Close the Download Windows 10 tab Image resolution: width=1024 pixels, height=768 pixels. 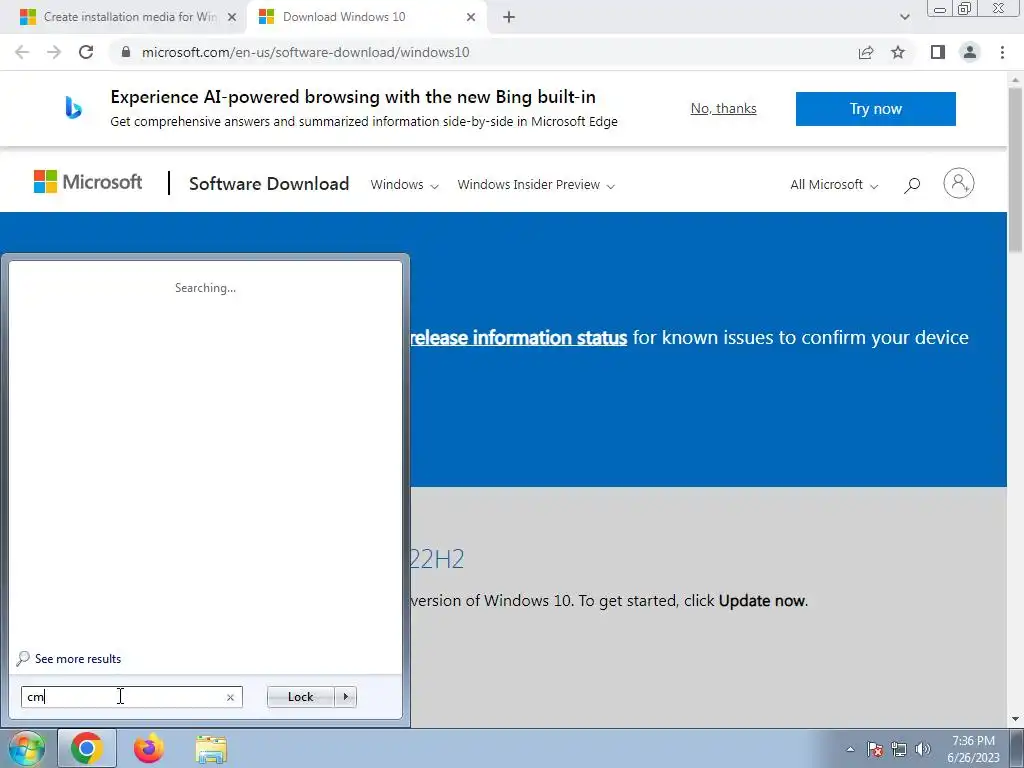[x=471, y=17]
